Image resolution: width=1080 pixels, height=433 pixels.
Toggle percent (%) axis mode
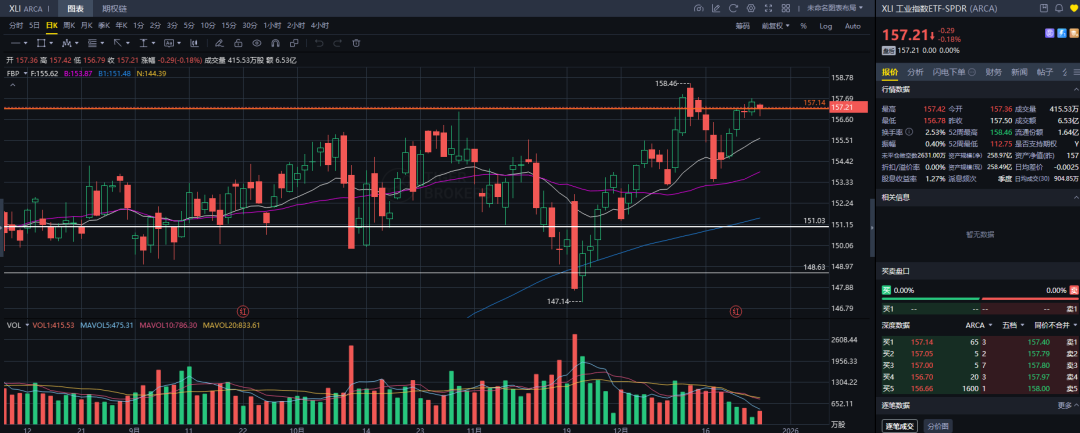tap(803, 25)
